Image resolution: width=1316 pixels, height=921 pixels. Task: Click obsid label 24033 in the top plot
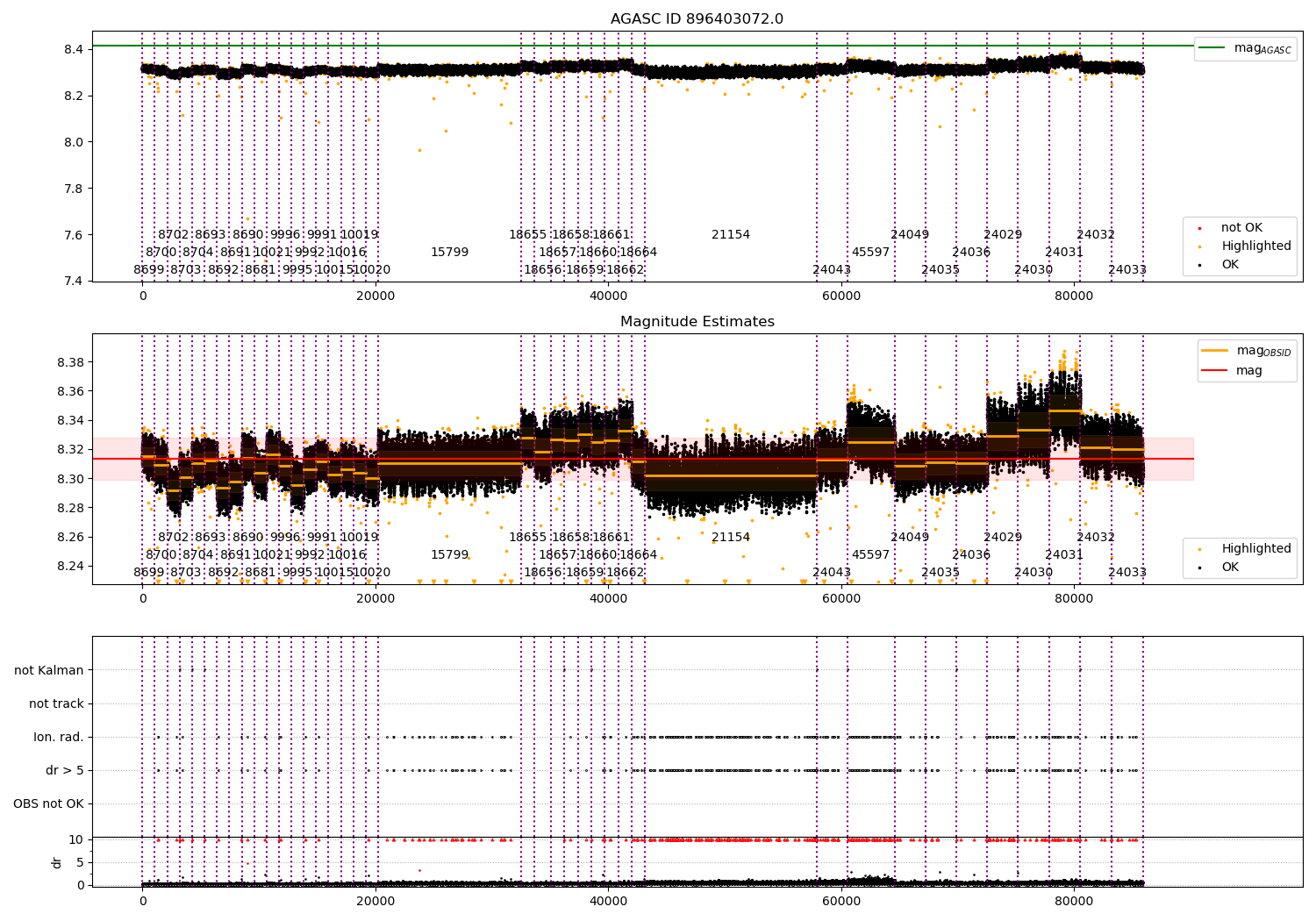coord(1127,270)
